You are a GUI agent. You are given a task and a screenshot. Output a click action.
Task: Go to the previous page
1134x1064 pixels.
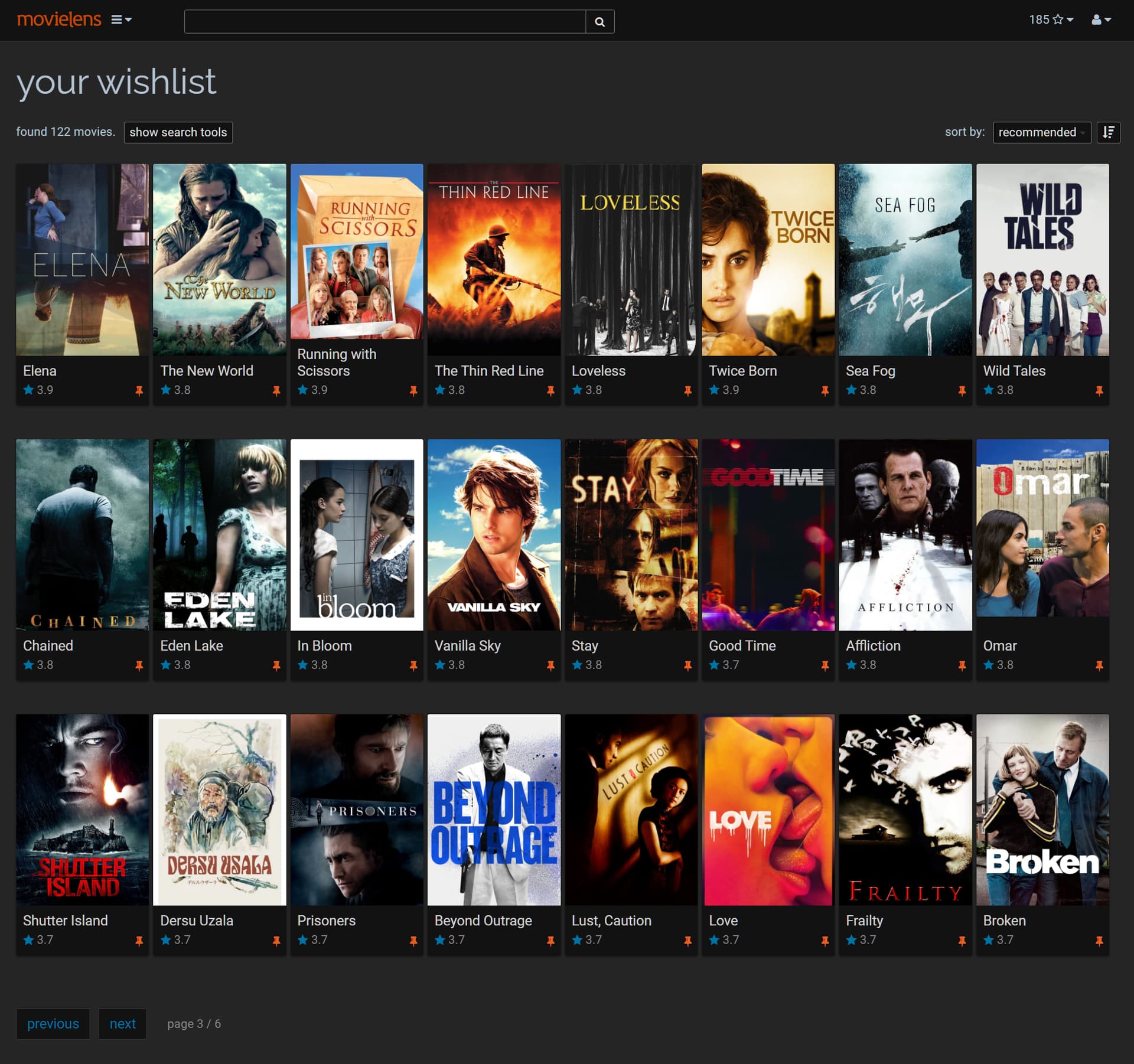53,1024
